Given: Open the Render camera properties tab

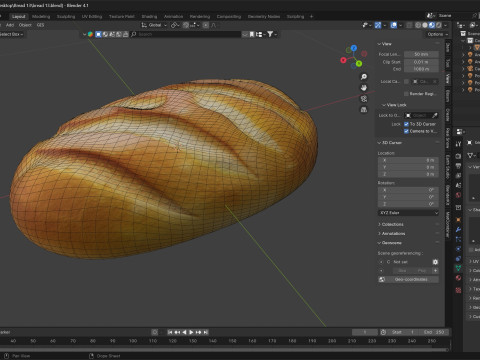Looking at the screenshot, I should [x=458, y=156].
